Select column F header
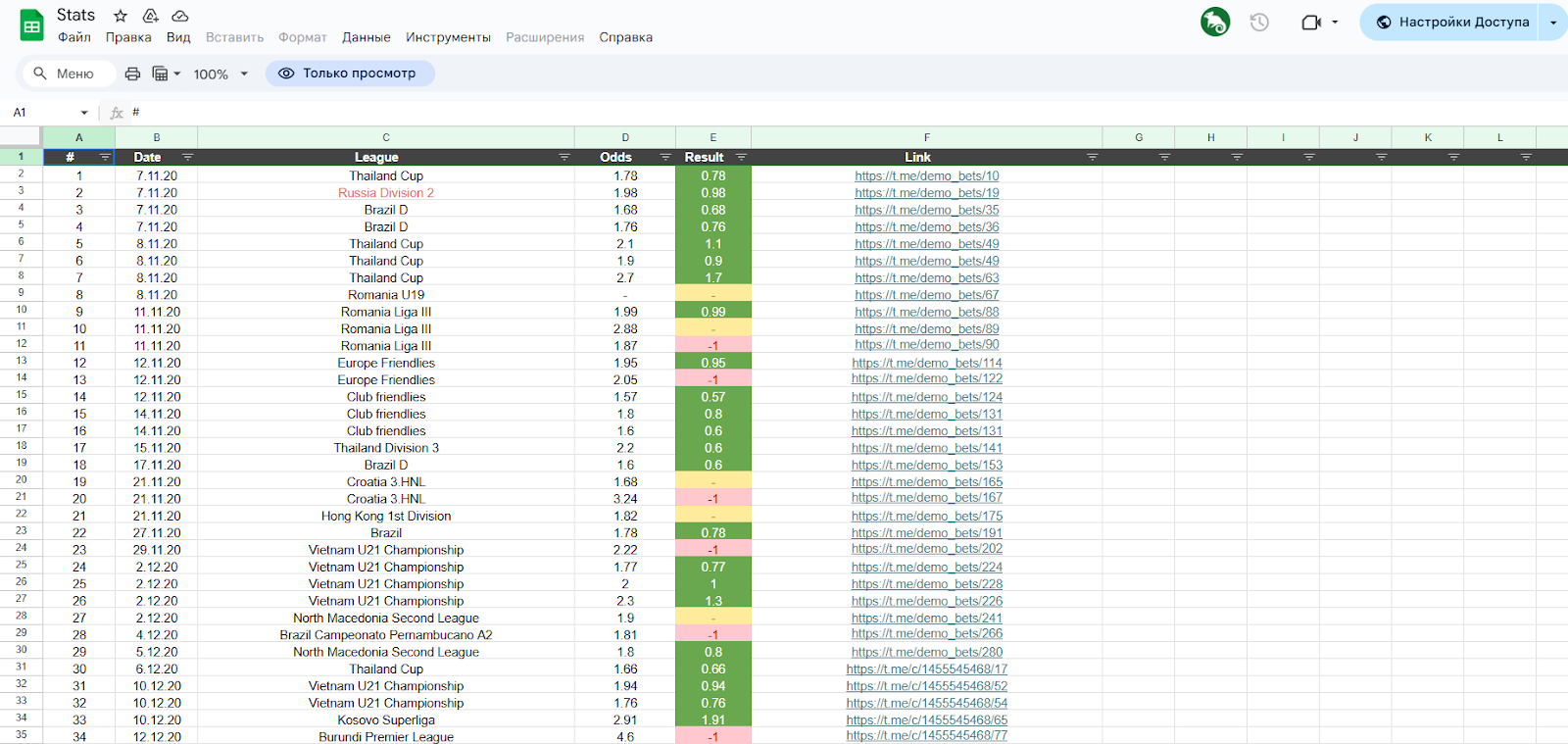Screen dimensions: 1568x744 tap(927, 137)
